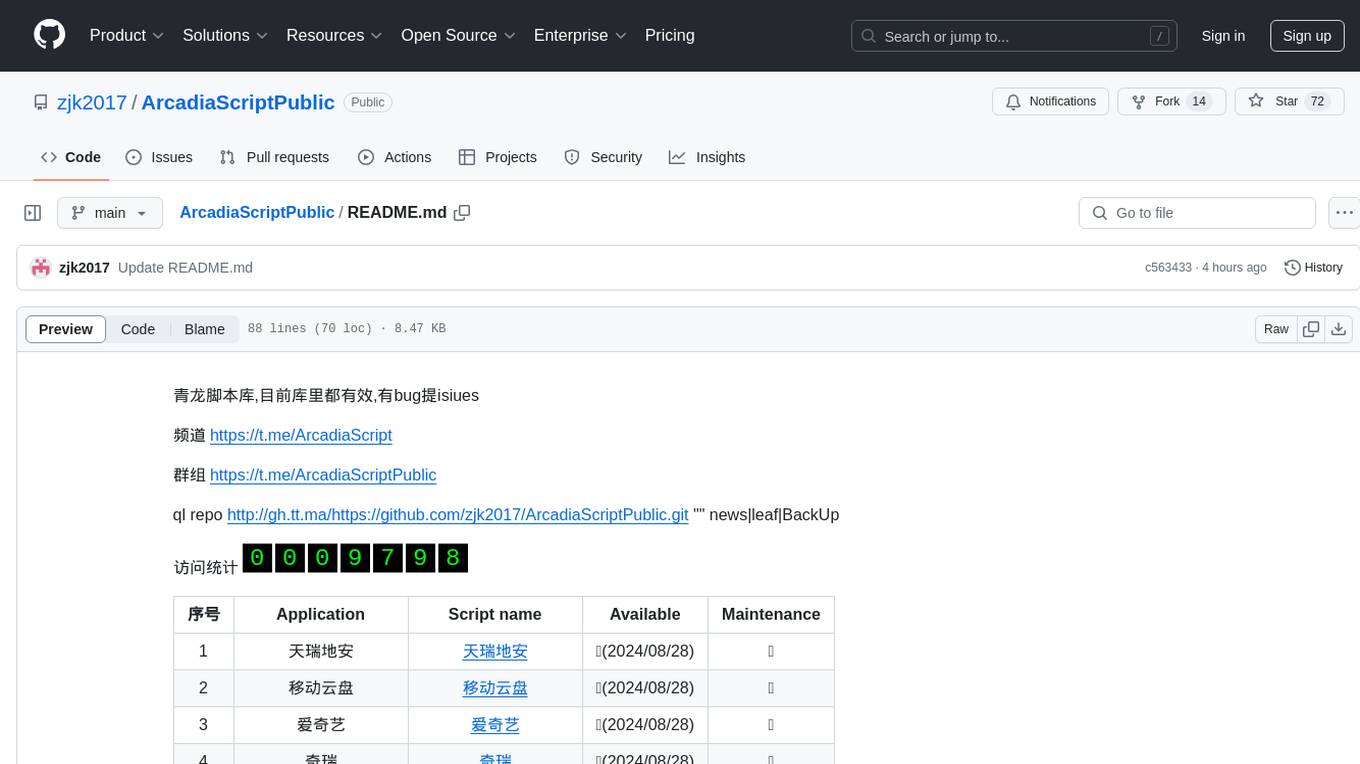Click the Sign in link
This screenshot has width=1360, height=764.
tap(1223, 36)
